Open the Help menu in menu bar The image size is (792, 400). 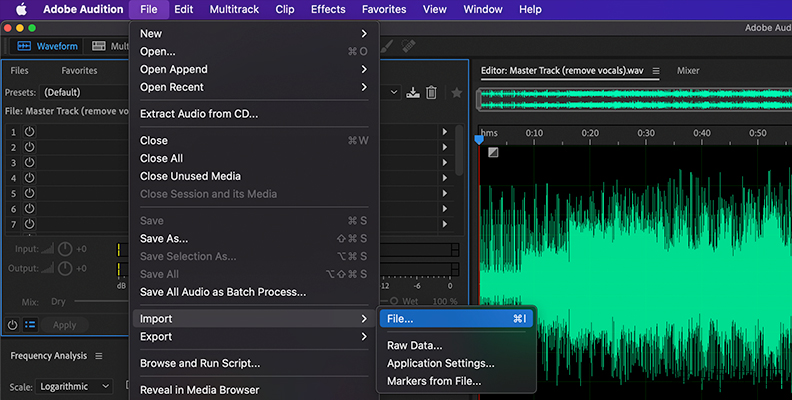[530, 9]
